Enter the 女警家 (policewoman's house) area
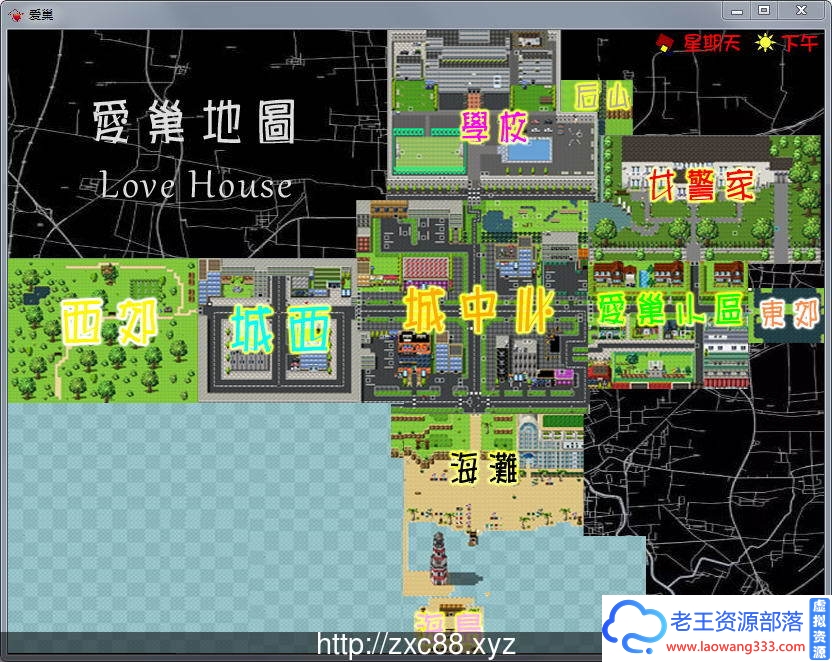Image resolution: width=832 pixels, height=662 pixels. (x=699, y=185)
